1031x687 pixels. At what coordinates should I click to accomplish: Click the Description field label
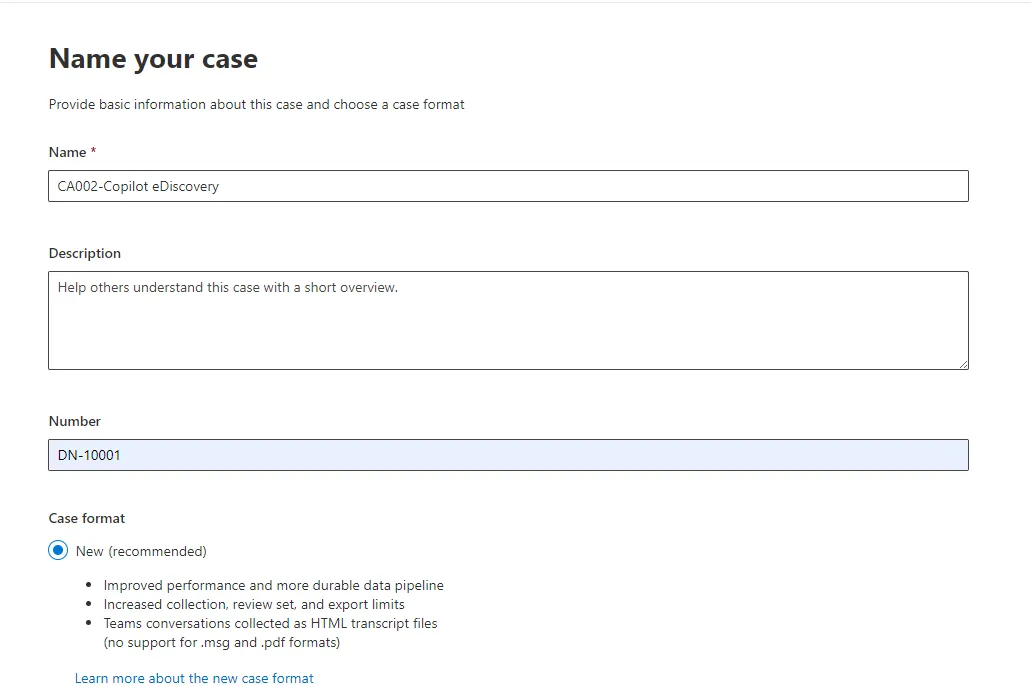point(84,253)
